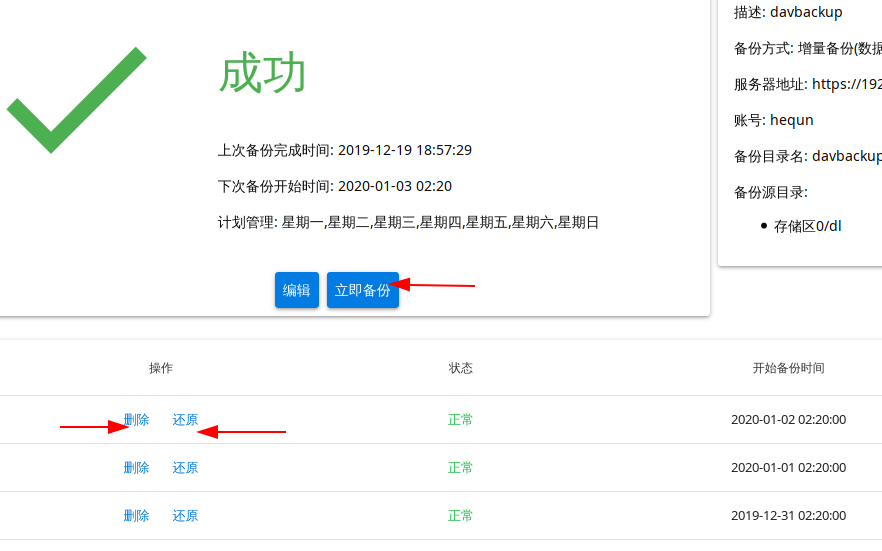The height and width of the screenshot is (551, 882).
Task: Click the green success checkmark icon
Action: tap(76, 100)
